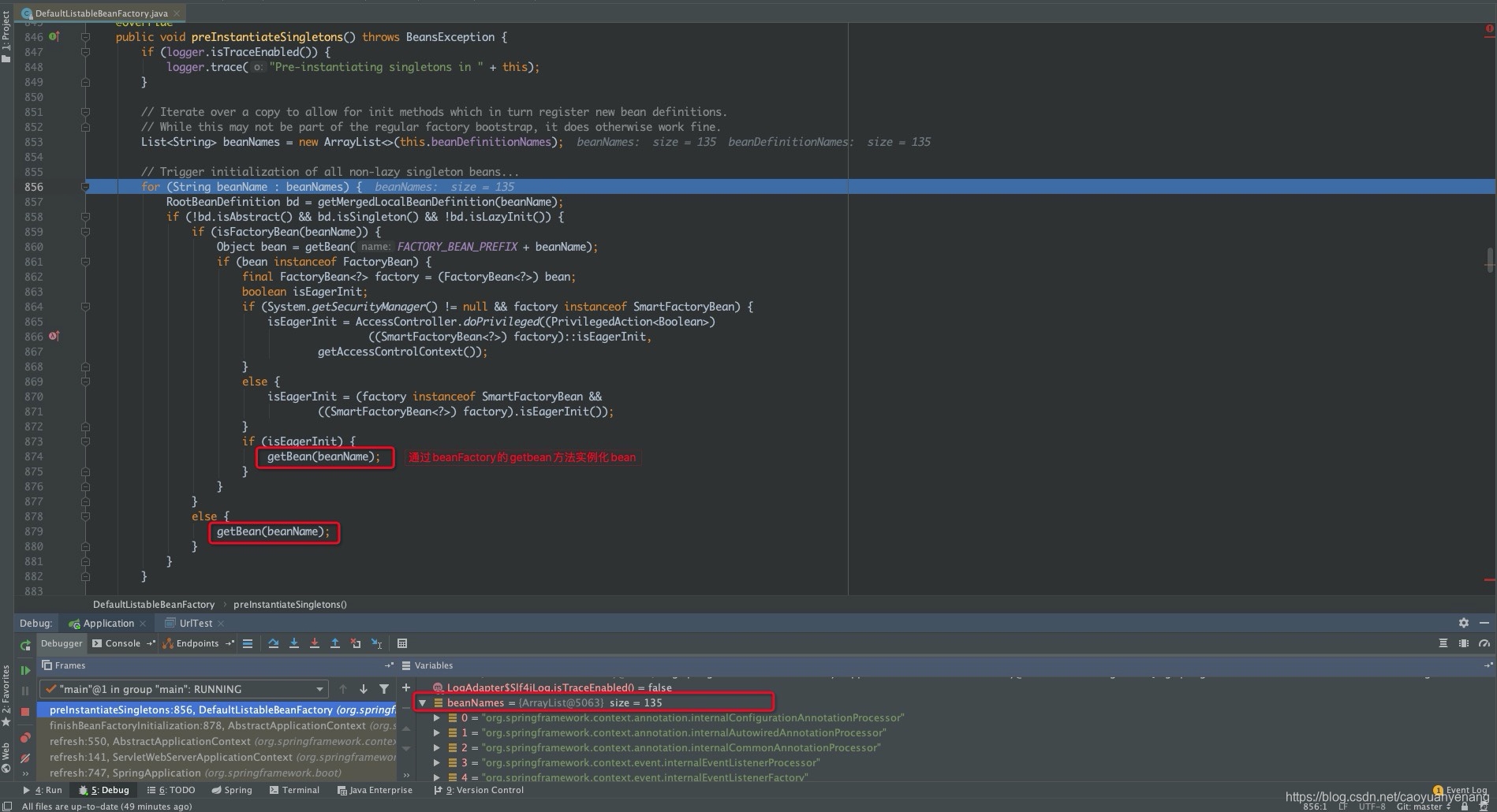Move to next frame arrow
Viewport: 1497px width, 812px height.
363,689
